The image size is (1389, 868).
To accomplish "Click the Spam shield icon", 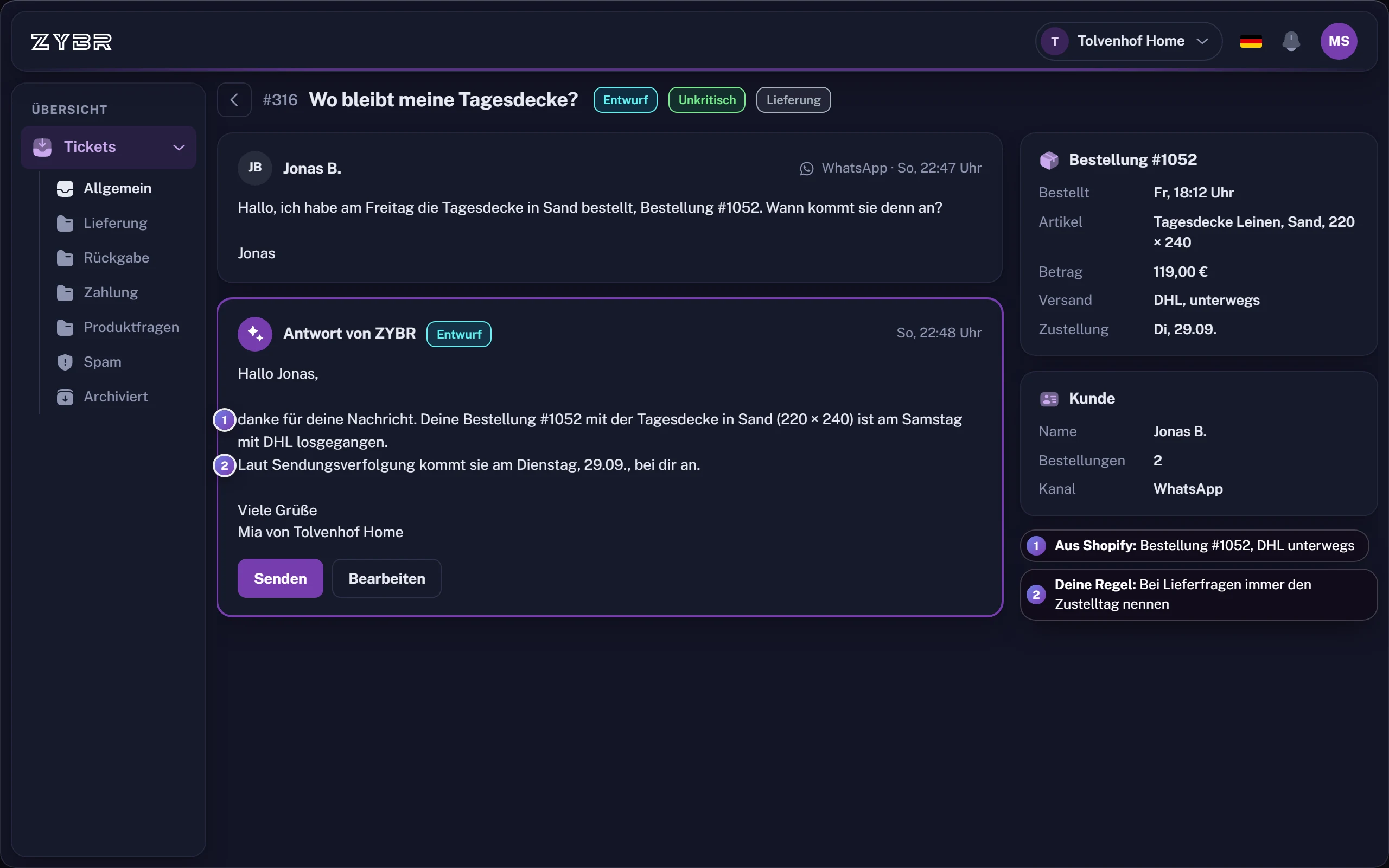I will 65,362.
